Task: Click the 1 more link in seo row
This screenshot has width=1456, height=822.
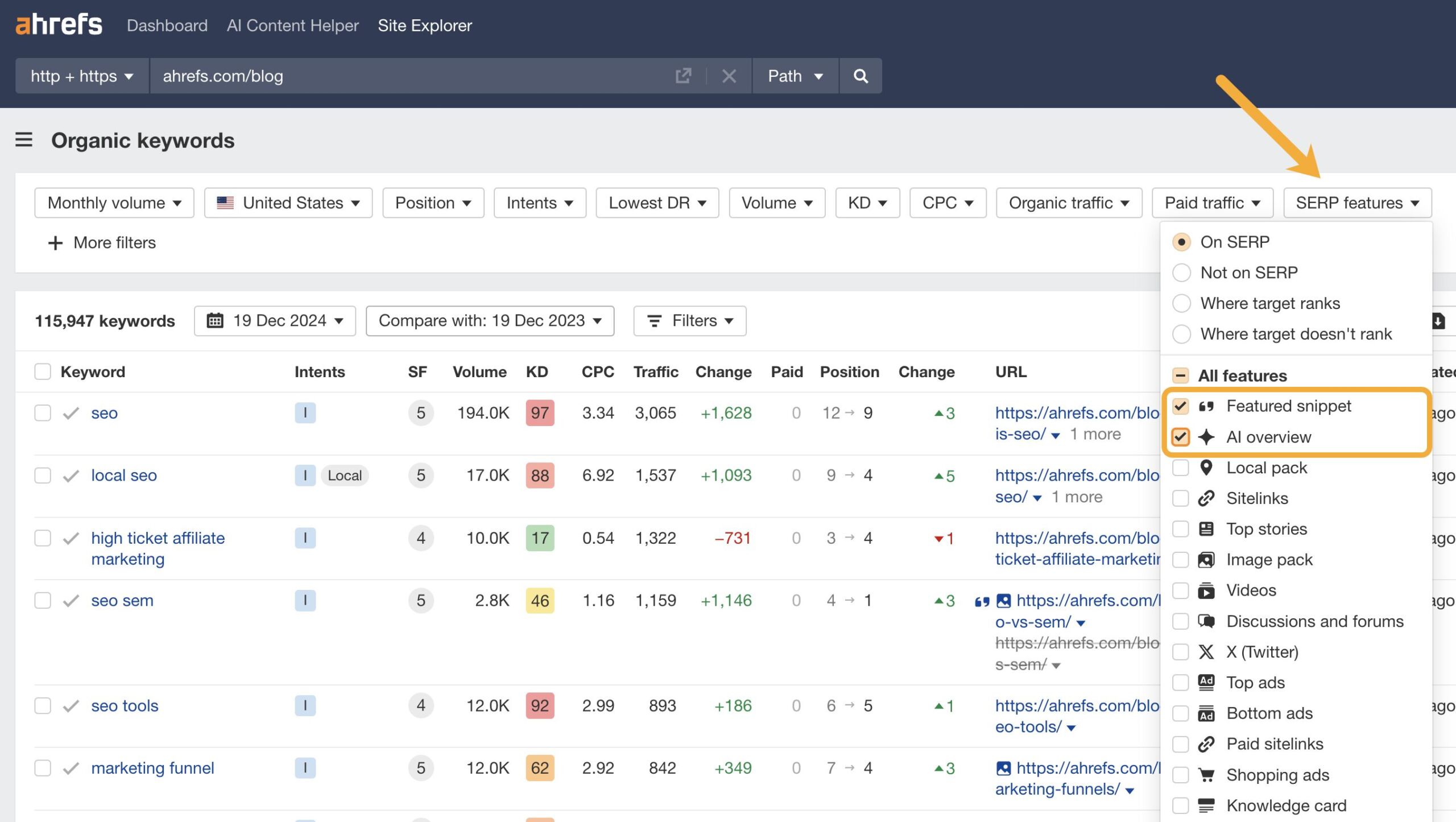Action: [1095, 434]
